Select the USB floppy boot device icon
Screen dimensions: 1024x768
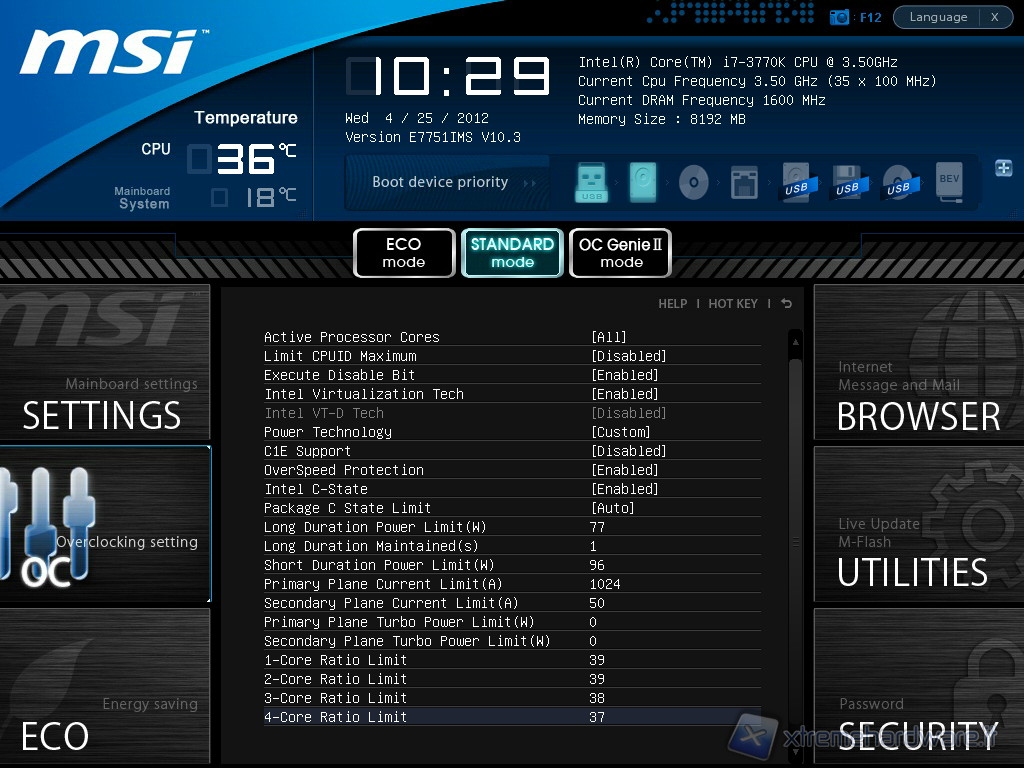[x=846, y=183]
